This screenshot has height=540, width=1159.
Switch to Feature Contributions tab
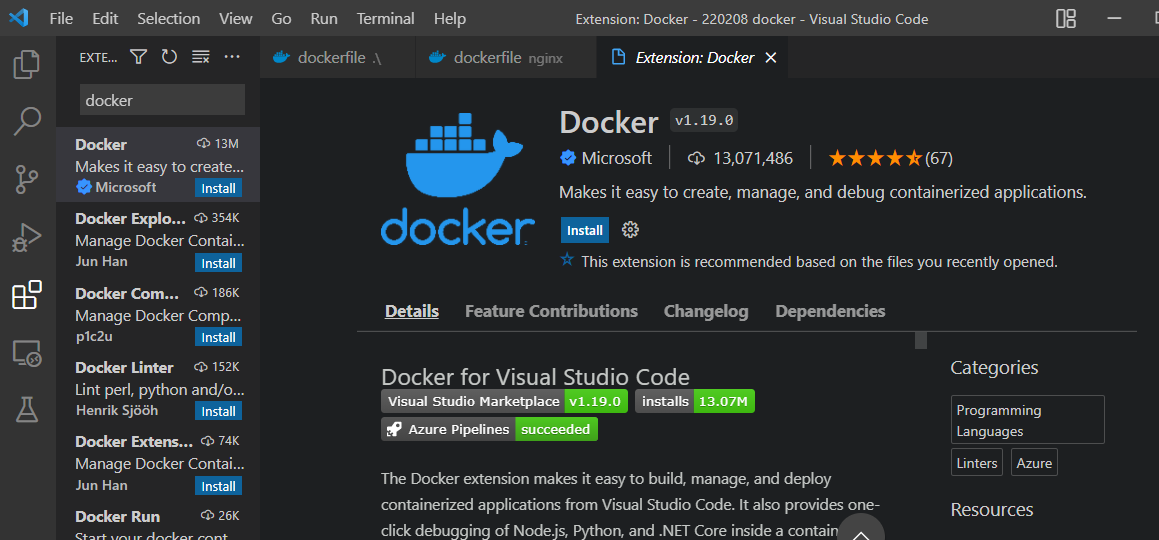[551, 311]
